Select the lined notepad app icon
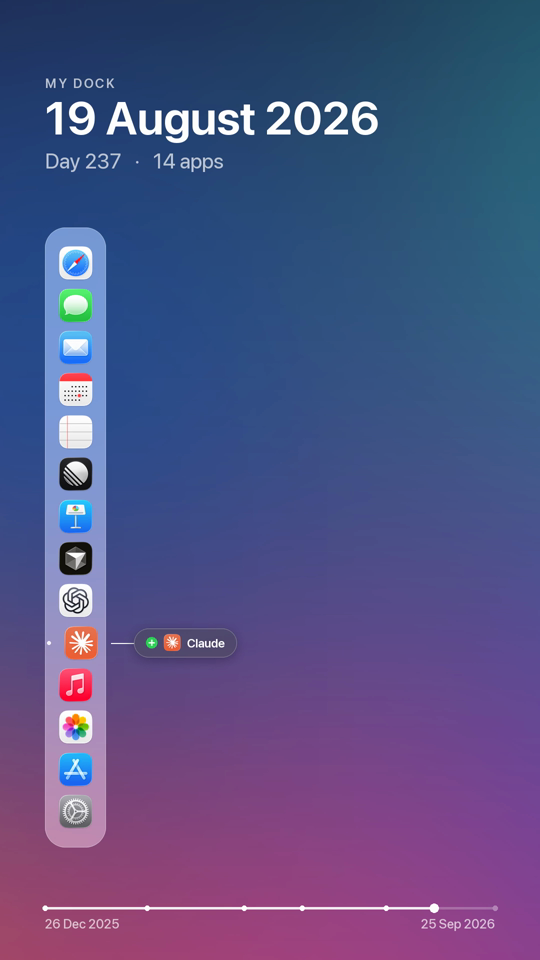540x960 pixels. coord(75,432)
